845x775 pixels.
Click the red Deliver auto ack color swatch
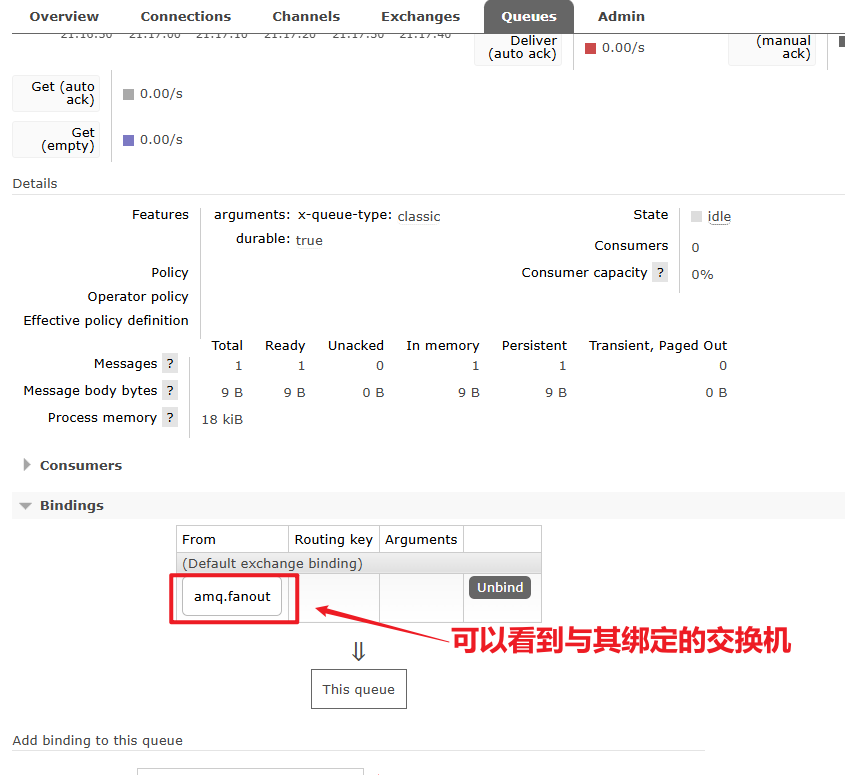coord(590,48)
